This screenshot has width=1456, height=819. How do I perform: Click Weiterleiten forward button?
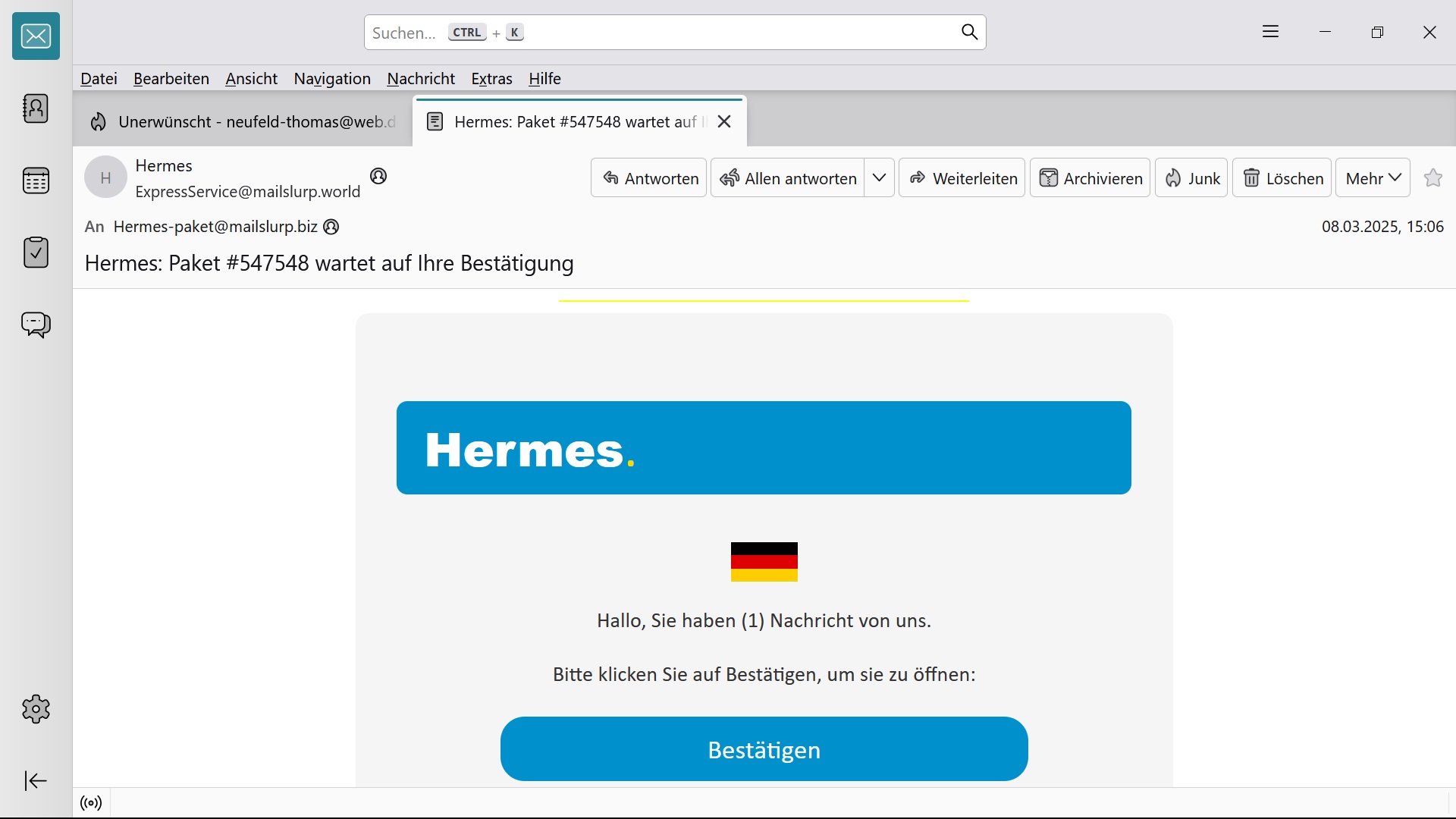(x=962, y=178)
